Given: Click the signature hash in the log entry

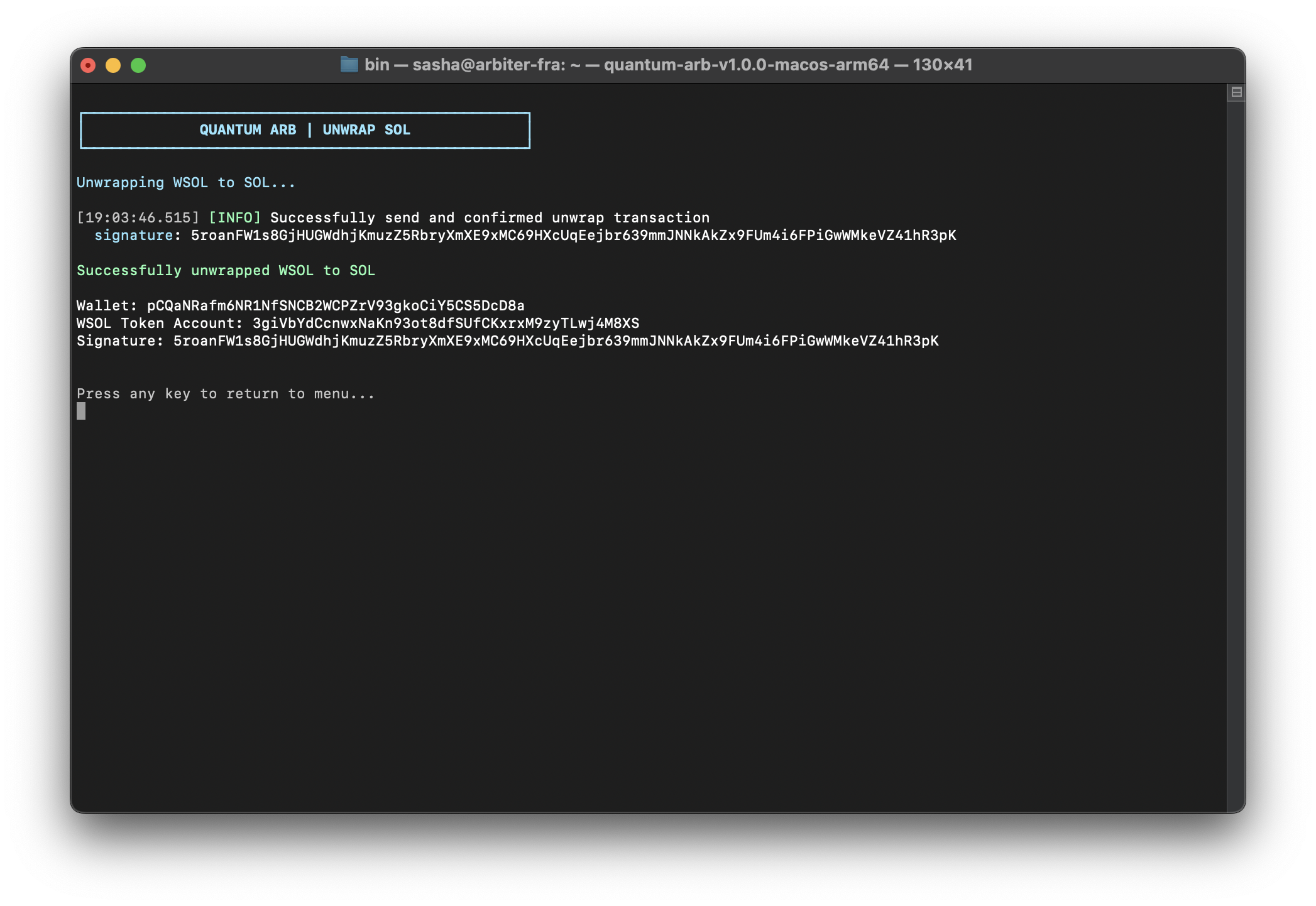Looking at the screenshot, I should click(x=573, y=236).
